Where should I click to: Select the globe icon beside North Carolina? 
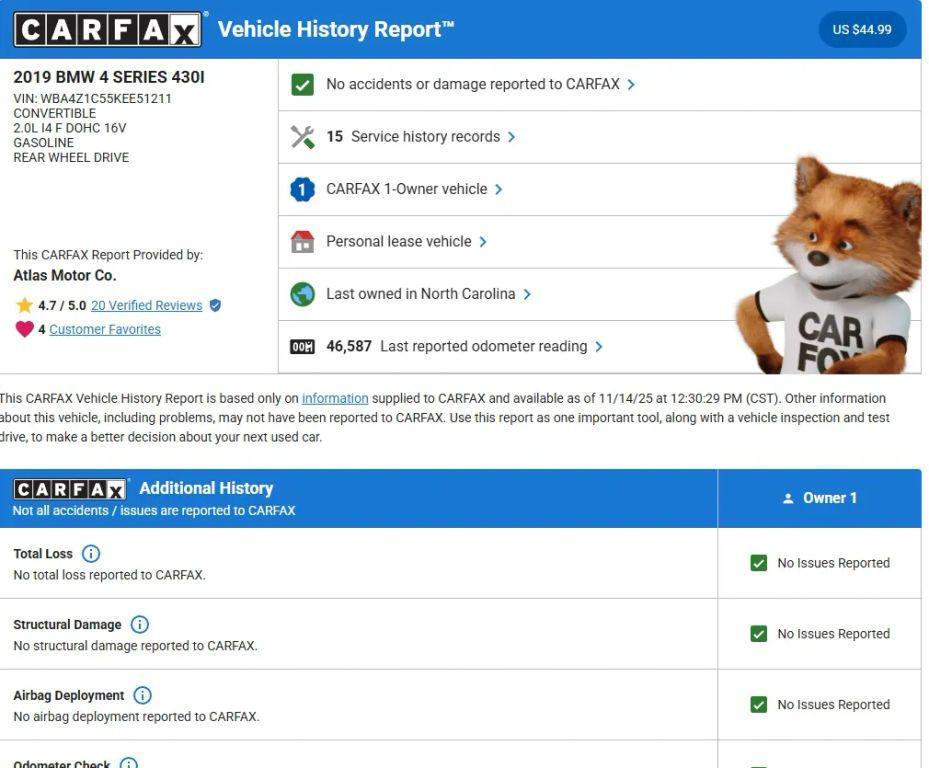(x=300, y=293)
